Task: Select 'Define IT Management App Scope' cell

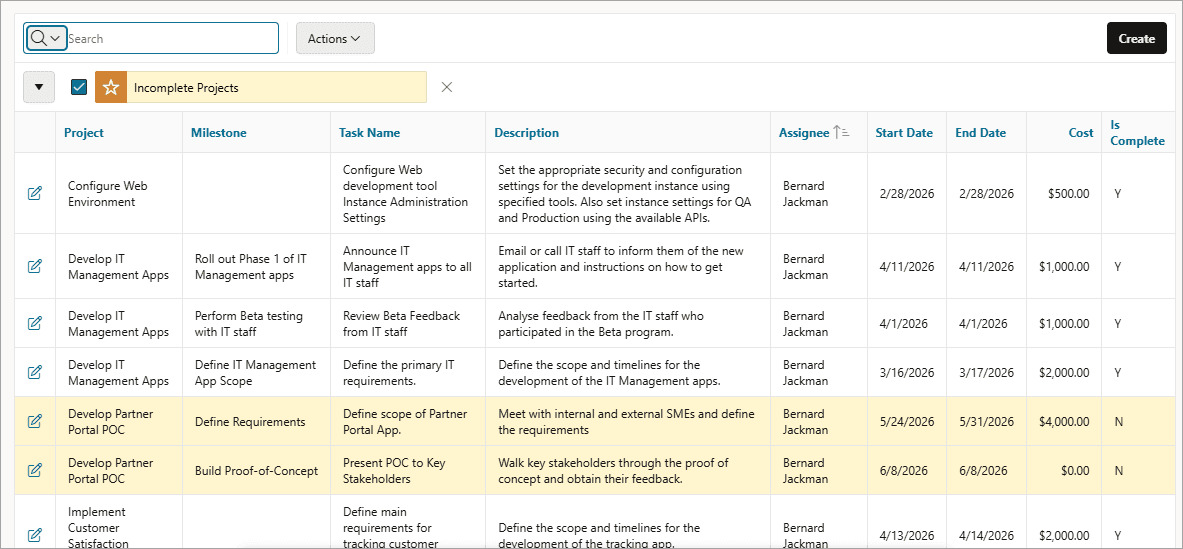Action: click(x=257, y=373)
